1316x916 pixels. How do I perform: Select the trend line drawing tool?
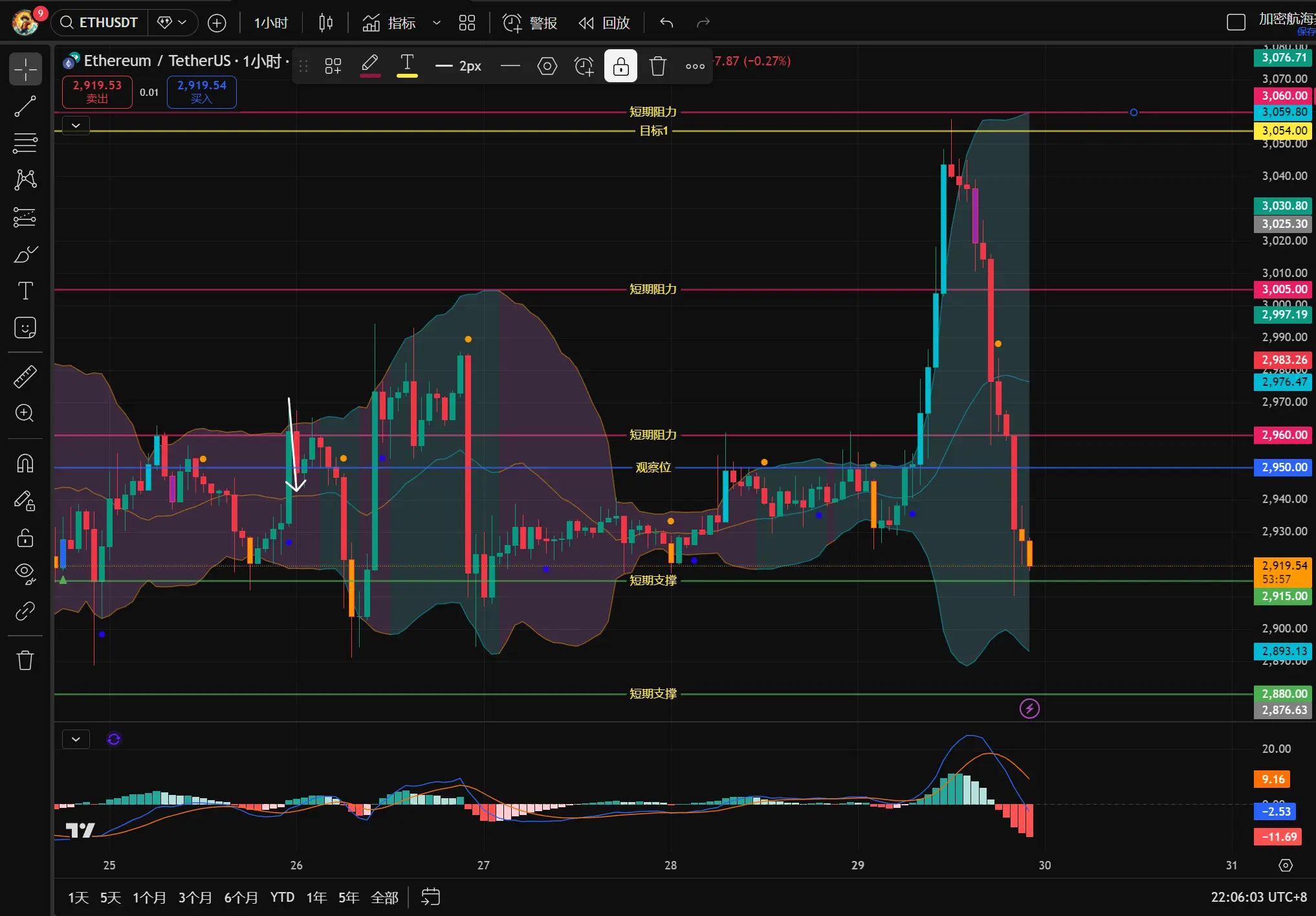coord(25,106)
